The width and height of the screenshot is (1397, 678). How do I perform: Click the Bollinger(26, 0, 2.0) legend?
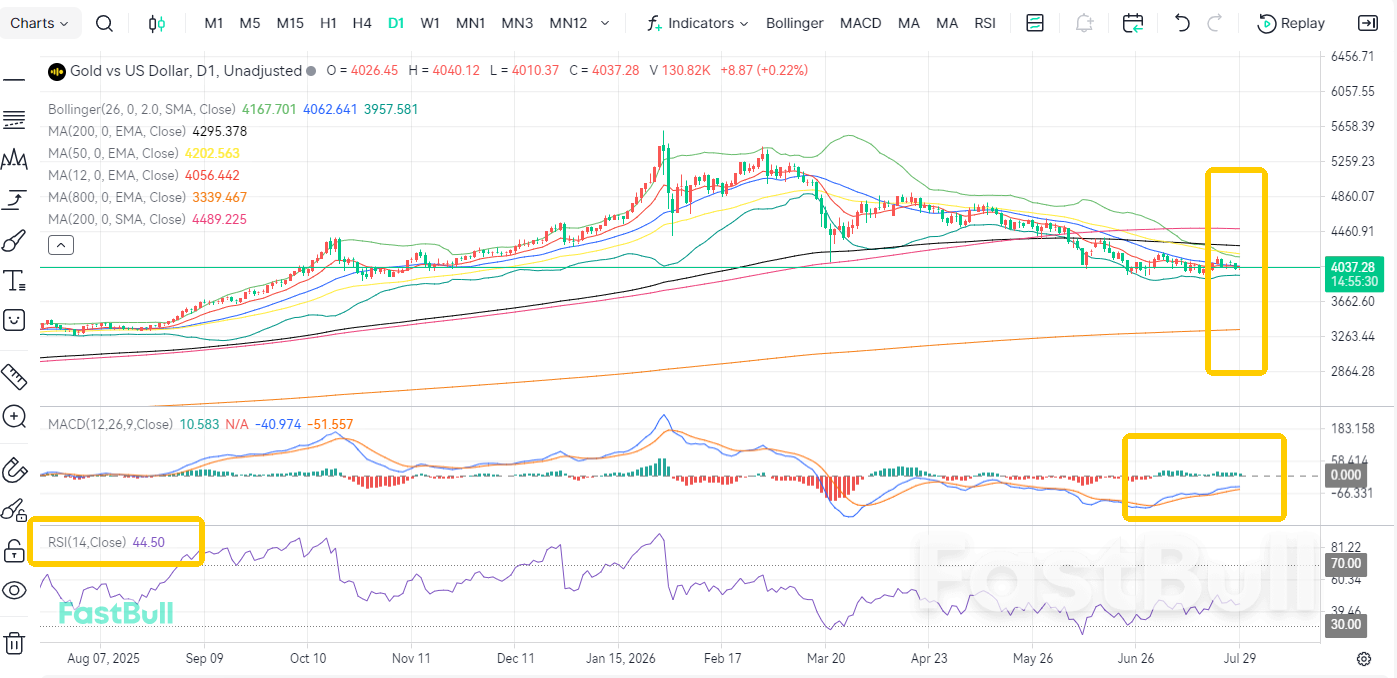(142, 109)
